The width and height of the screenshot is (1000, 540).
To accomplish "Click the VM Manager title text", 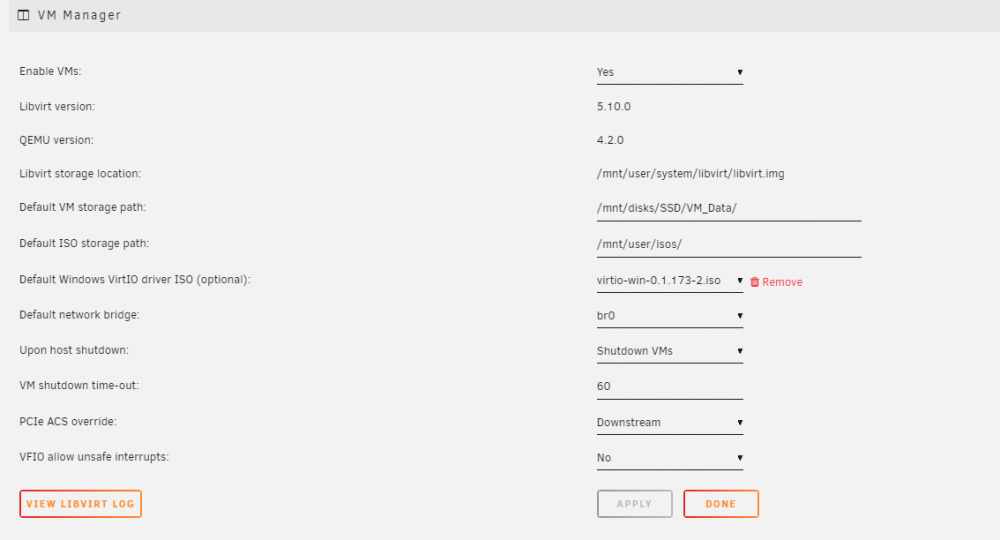I will tap(79, 15).
